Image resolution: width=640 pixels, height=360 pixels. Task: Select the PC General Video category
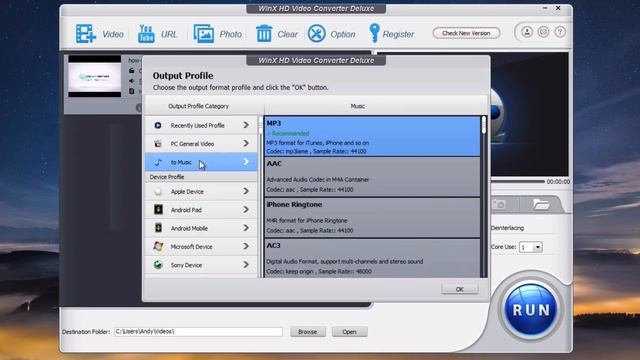(x=201, y=144)
